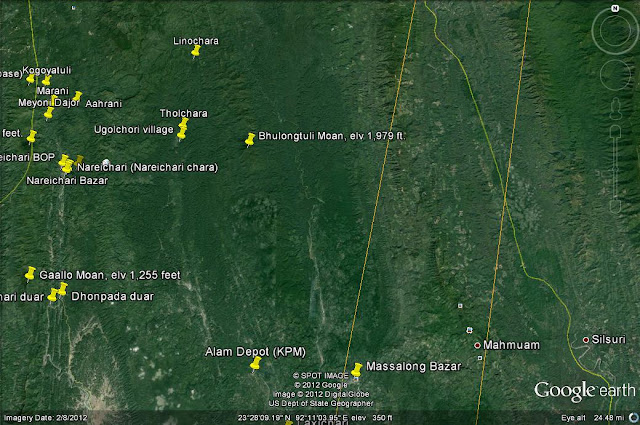Click the 'Eye alt 24.48 mi' readout
Viewport: 640px width, 425px height.
pyautogui.click(x=592, y=418)
